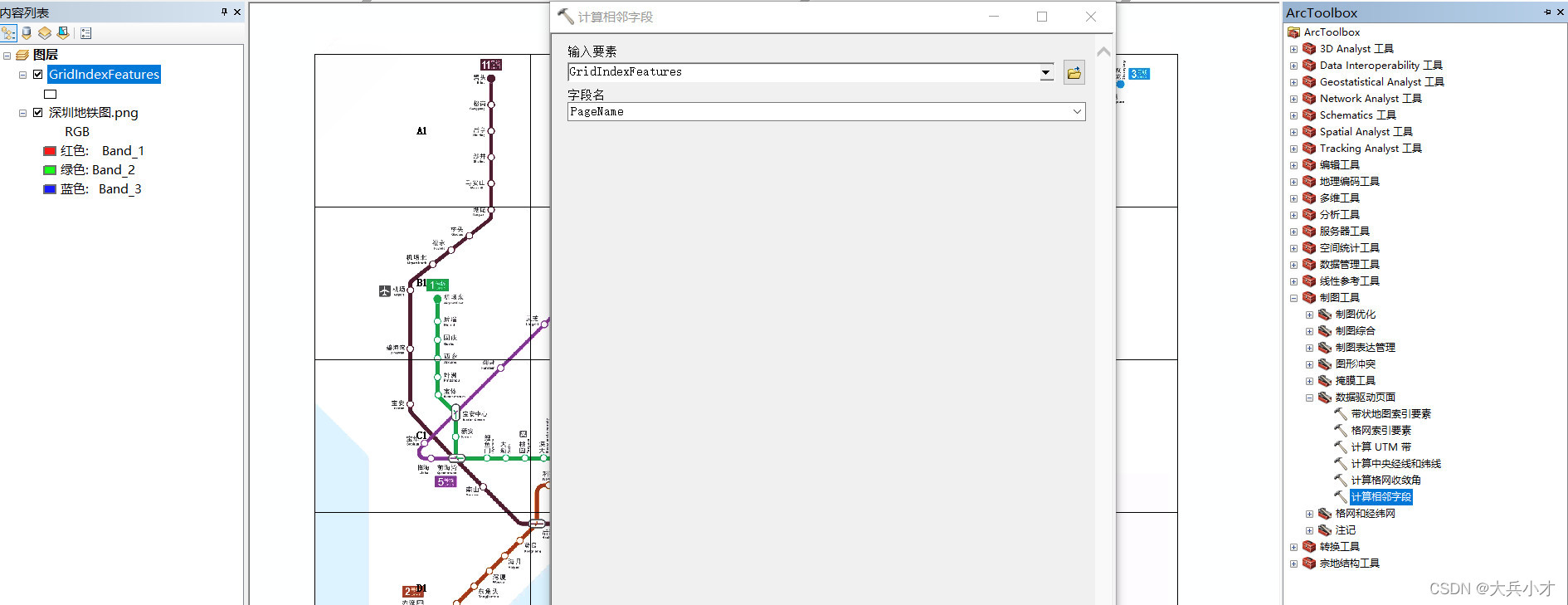Click the Spatial Analyst toolbox icon

point(1309,132)
